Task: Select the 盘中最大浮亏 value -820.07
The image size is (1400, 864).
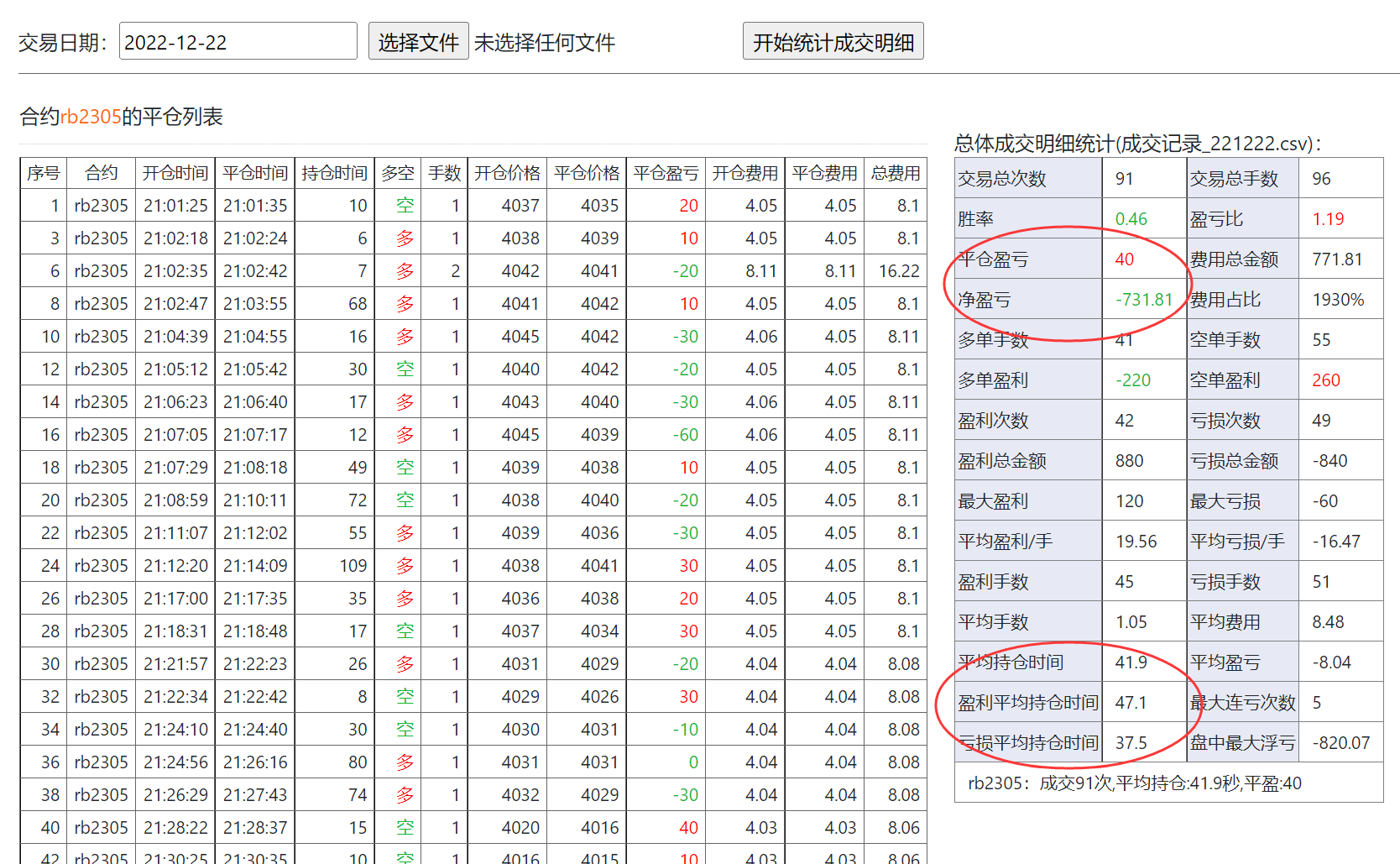Action: click(1340, 743)
